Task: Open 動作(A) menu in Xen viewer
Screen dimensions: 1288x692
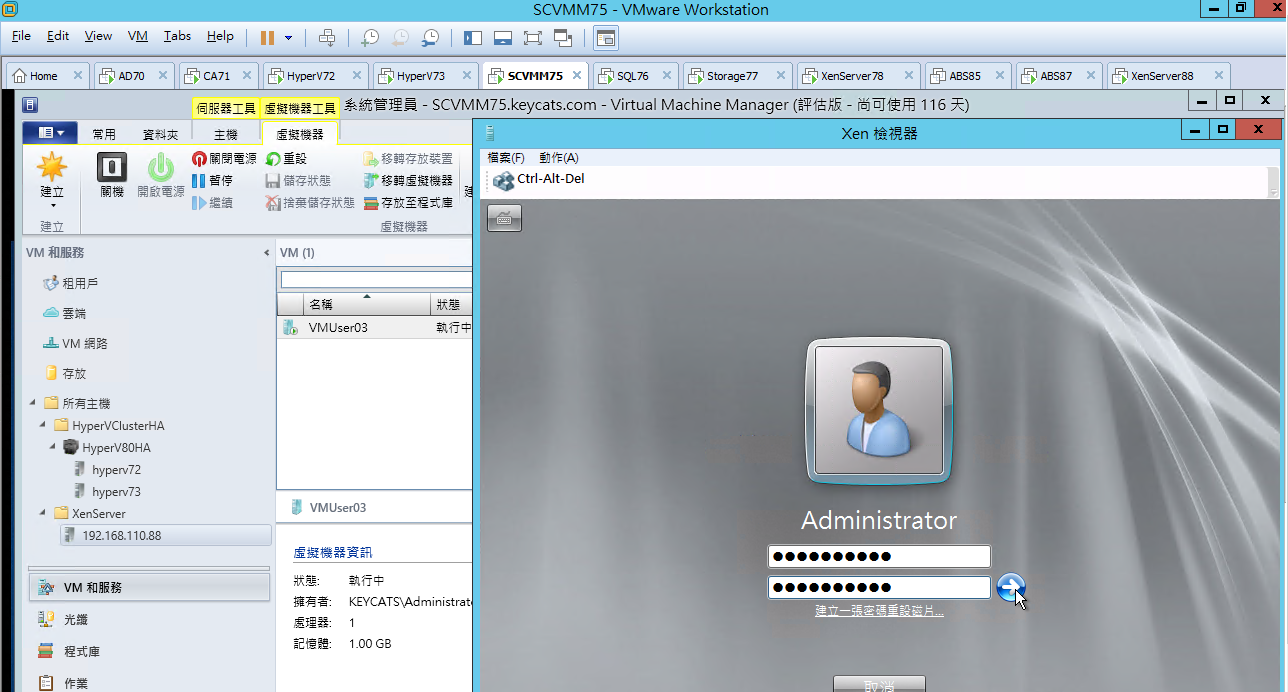Action: tap(558, 158)
